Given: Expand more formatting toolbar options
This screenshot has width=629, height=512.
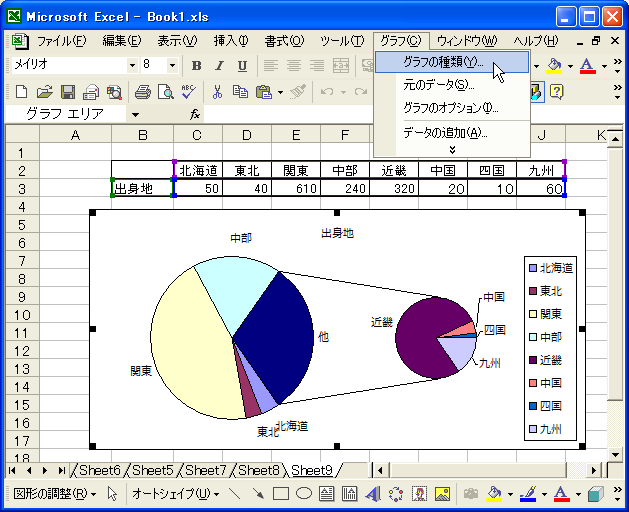Looking at the screenshot, I should pos(618,66).
